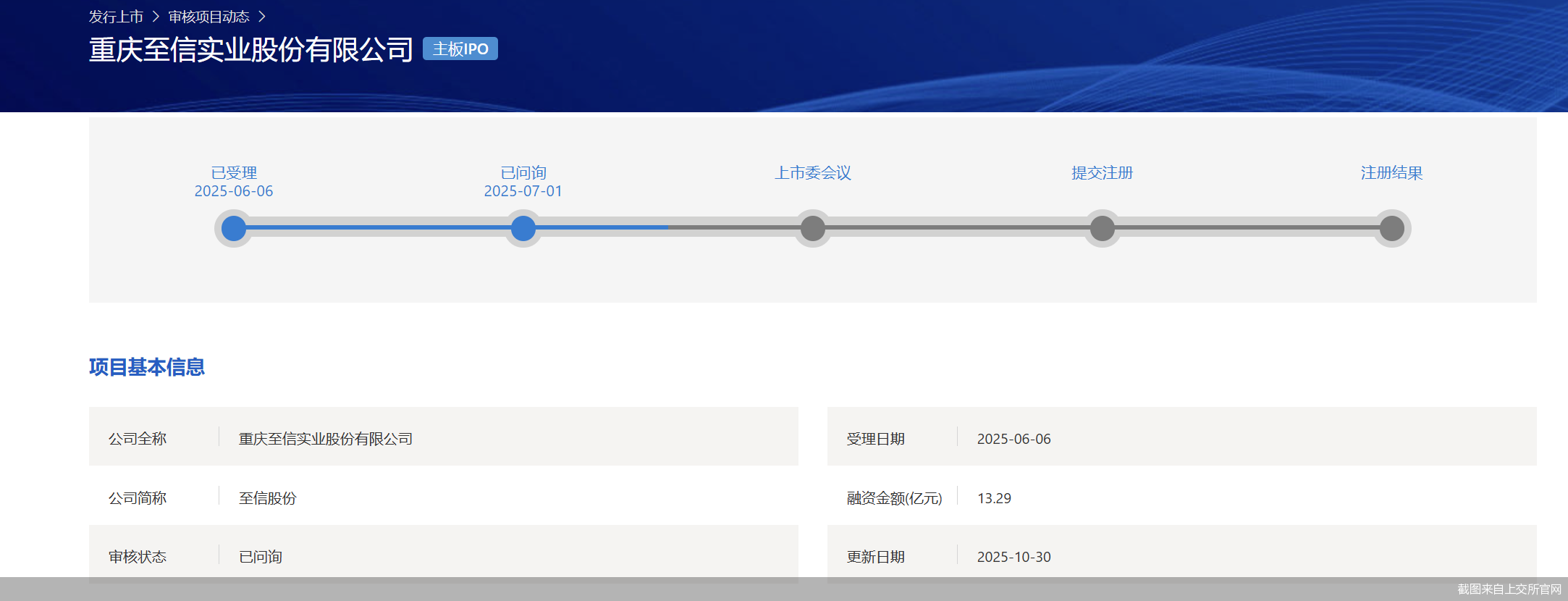Viewport: 1568px width, 601px height.
Task: Click the 2025-10-30 value in the 更新日期 row
Action: 1013,557
